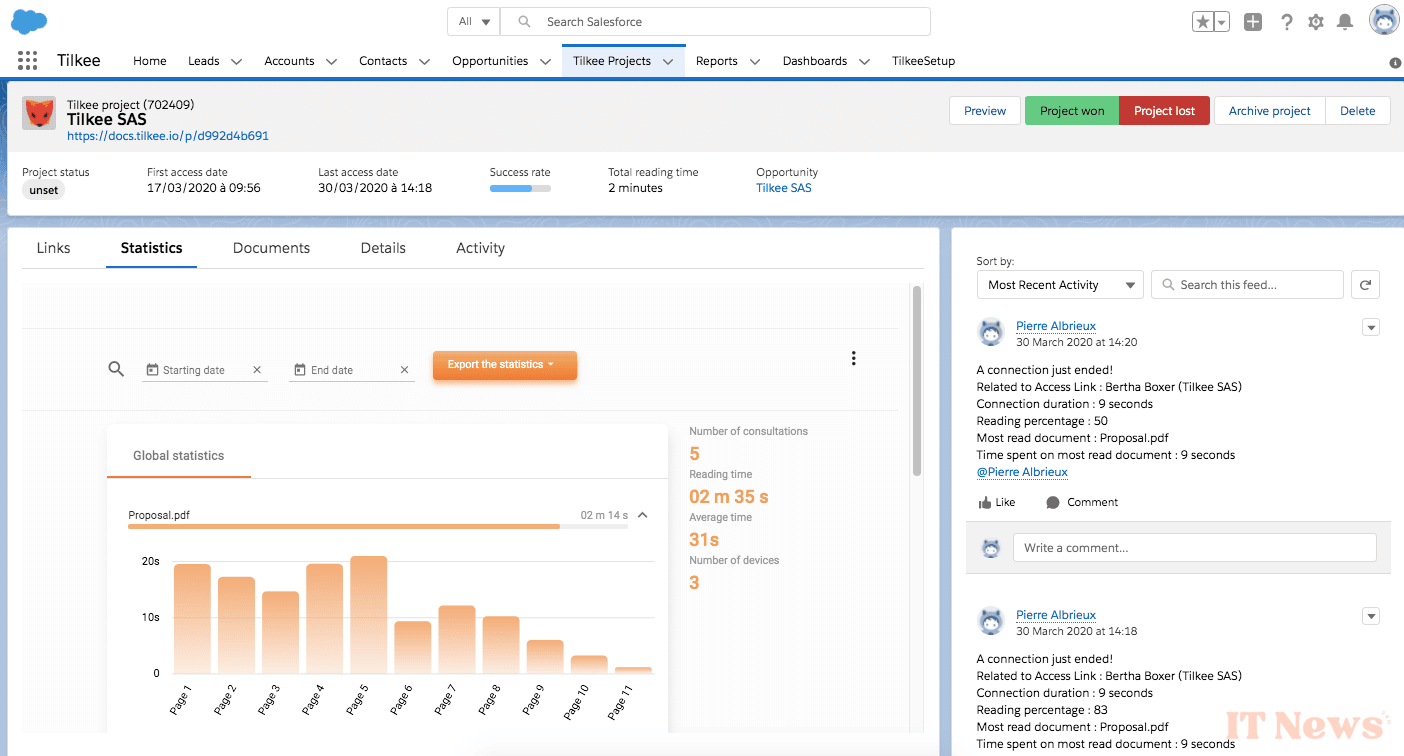Screen dimensions: 1404x756
Task: Collapse the Proposal.pdf chart section
Action: click(642, 516)
